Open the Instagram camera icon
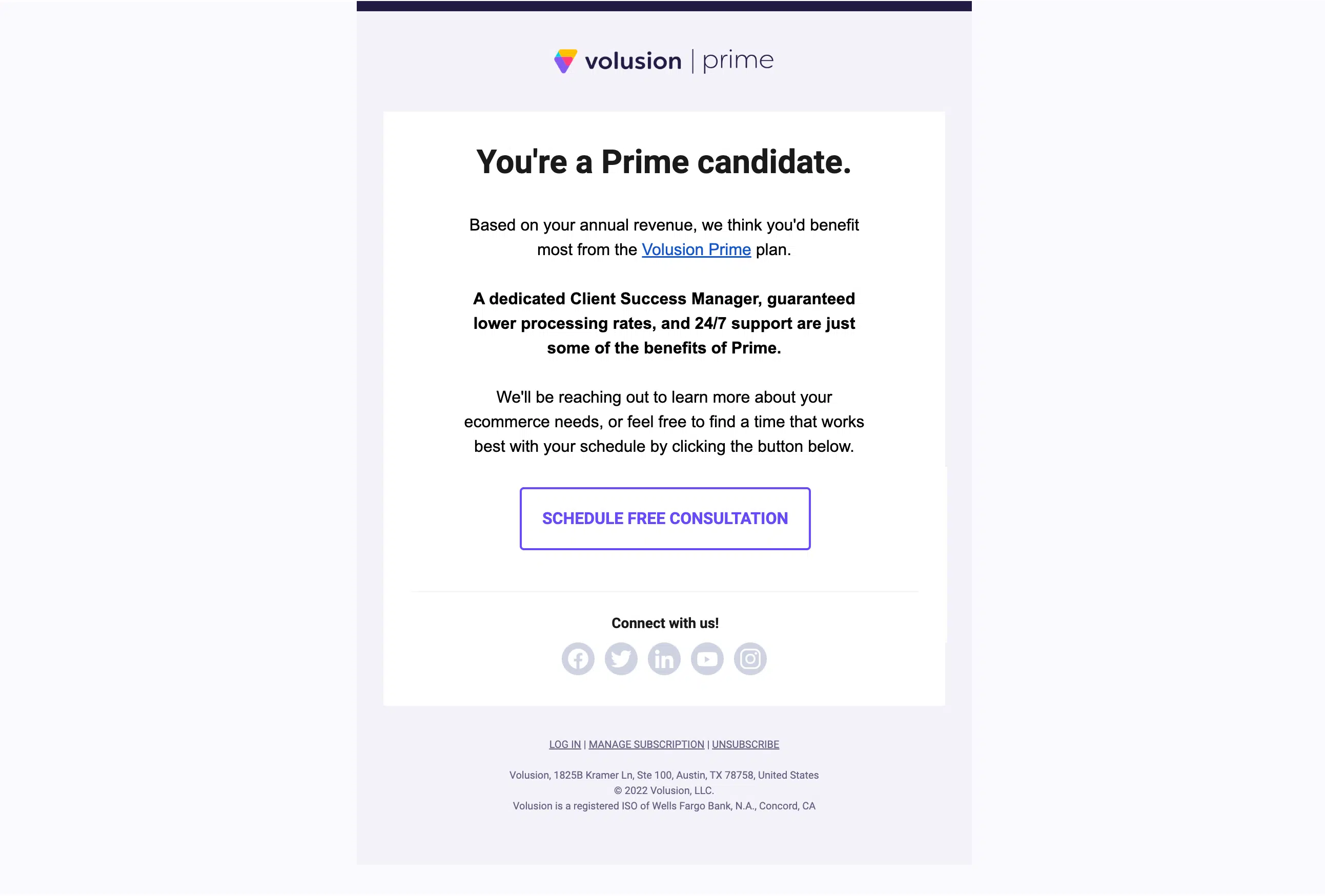 click(x=750, y=659)
